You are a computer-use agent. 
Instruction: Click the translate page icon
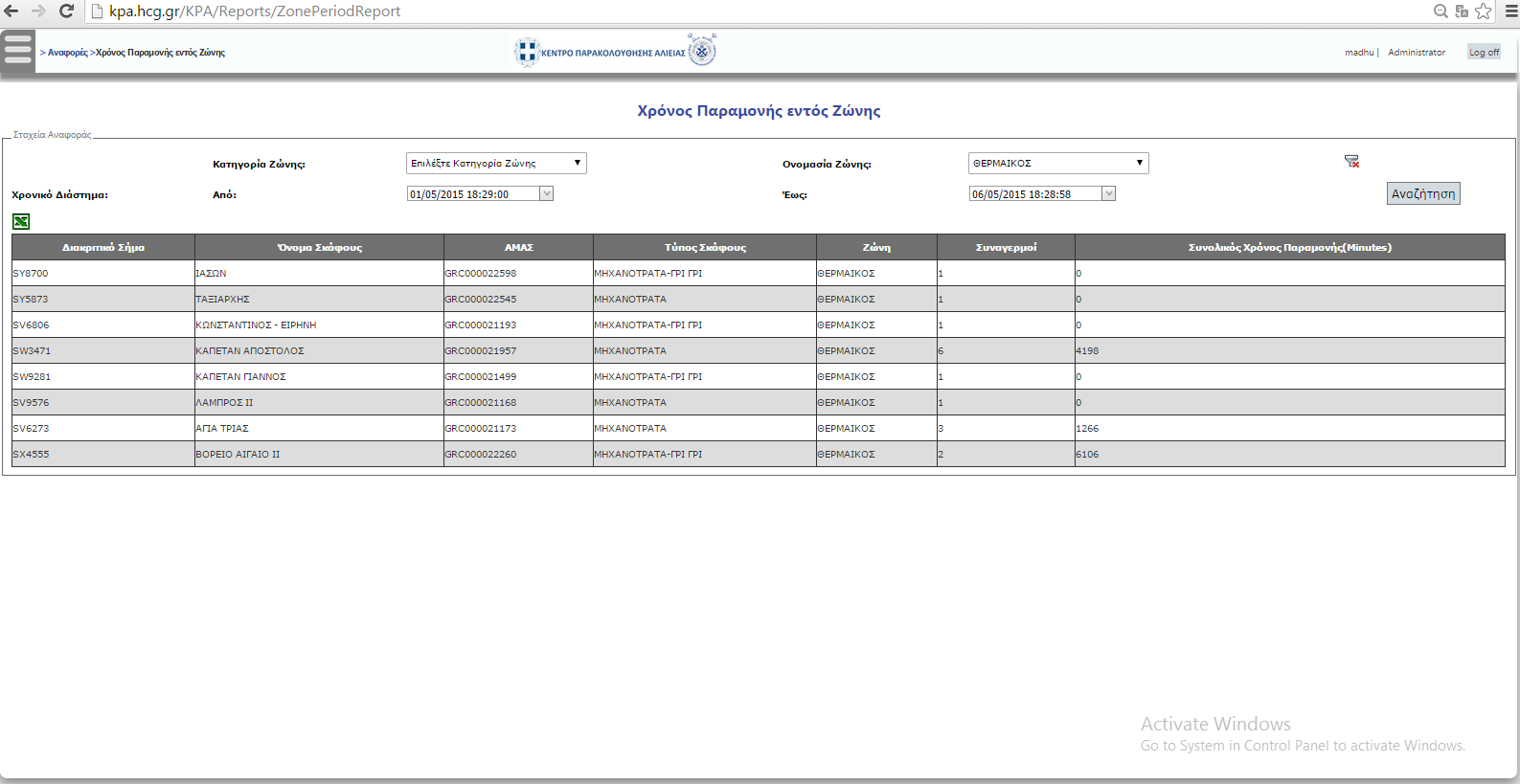[1462, 11]
